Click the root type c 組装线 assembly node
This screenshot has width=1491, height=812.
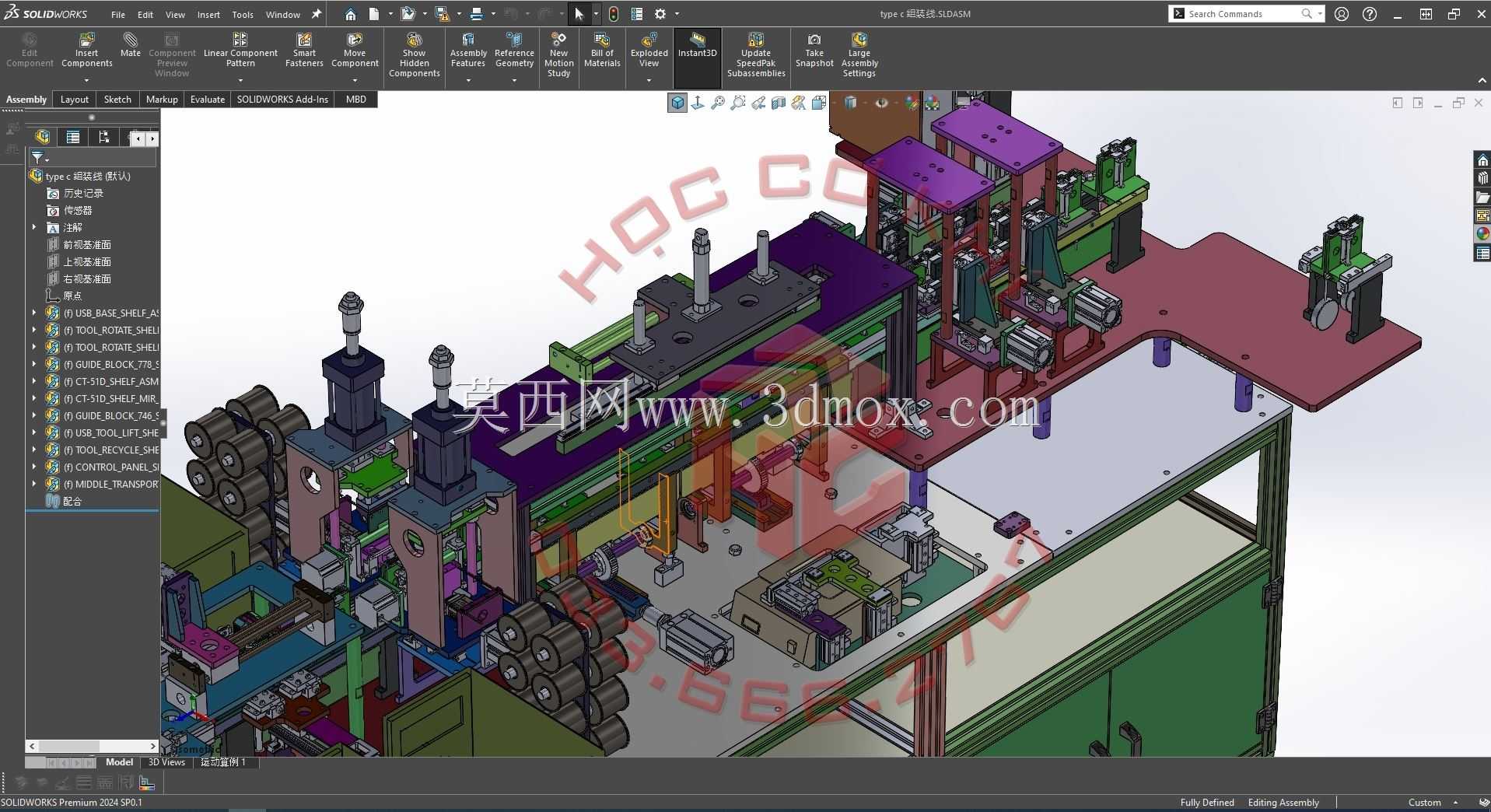(x=88, y=176)
